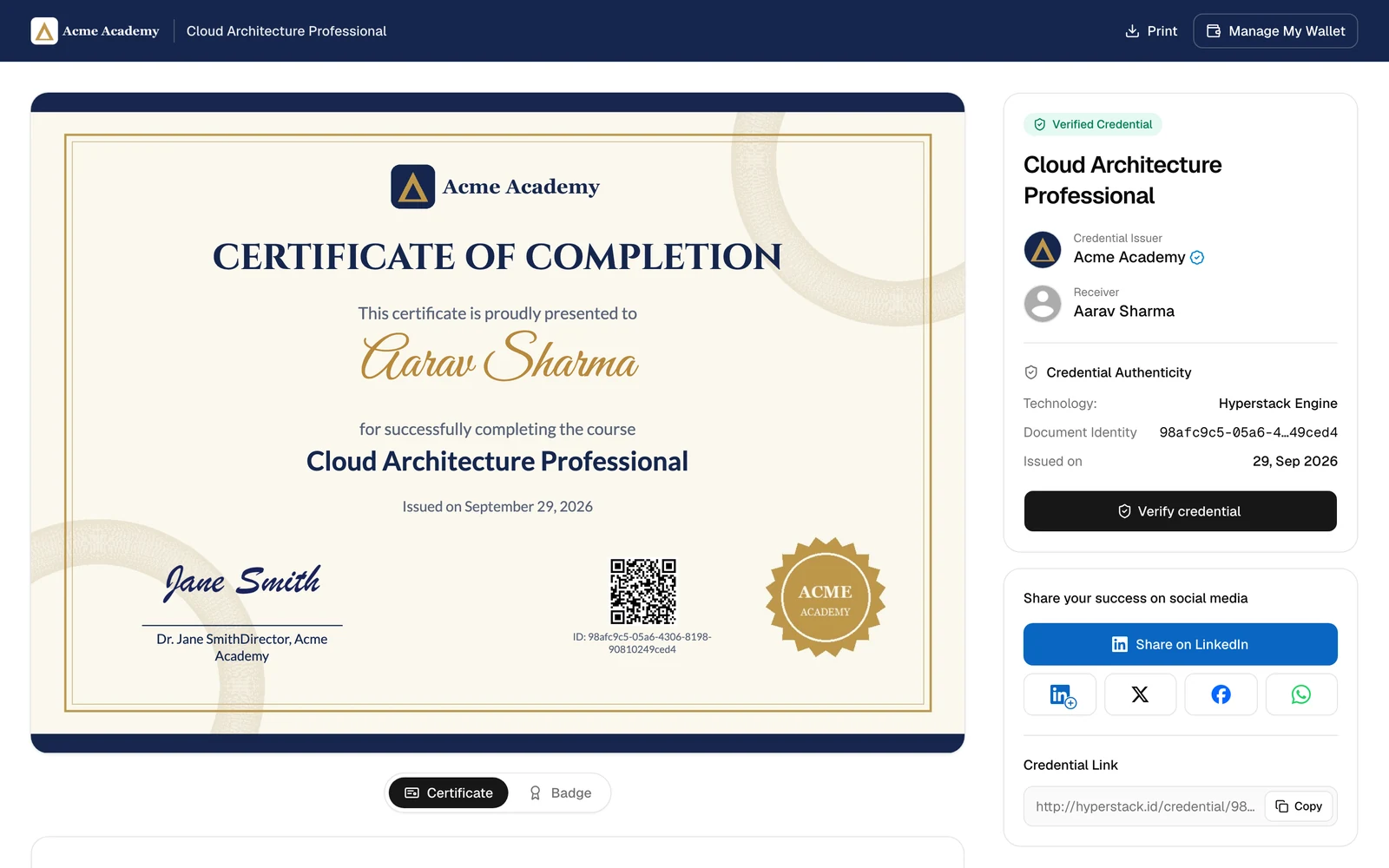Copy the credential link
Screen dimensions: 1389x868
pyautogui.click(x=1299, y=806)
